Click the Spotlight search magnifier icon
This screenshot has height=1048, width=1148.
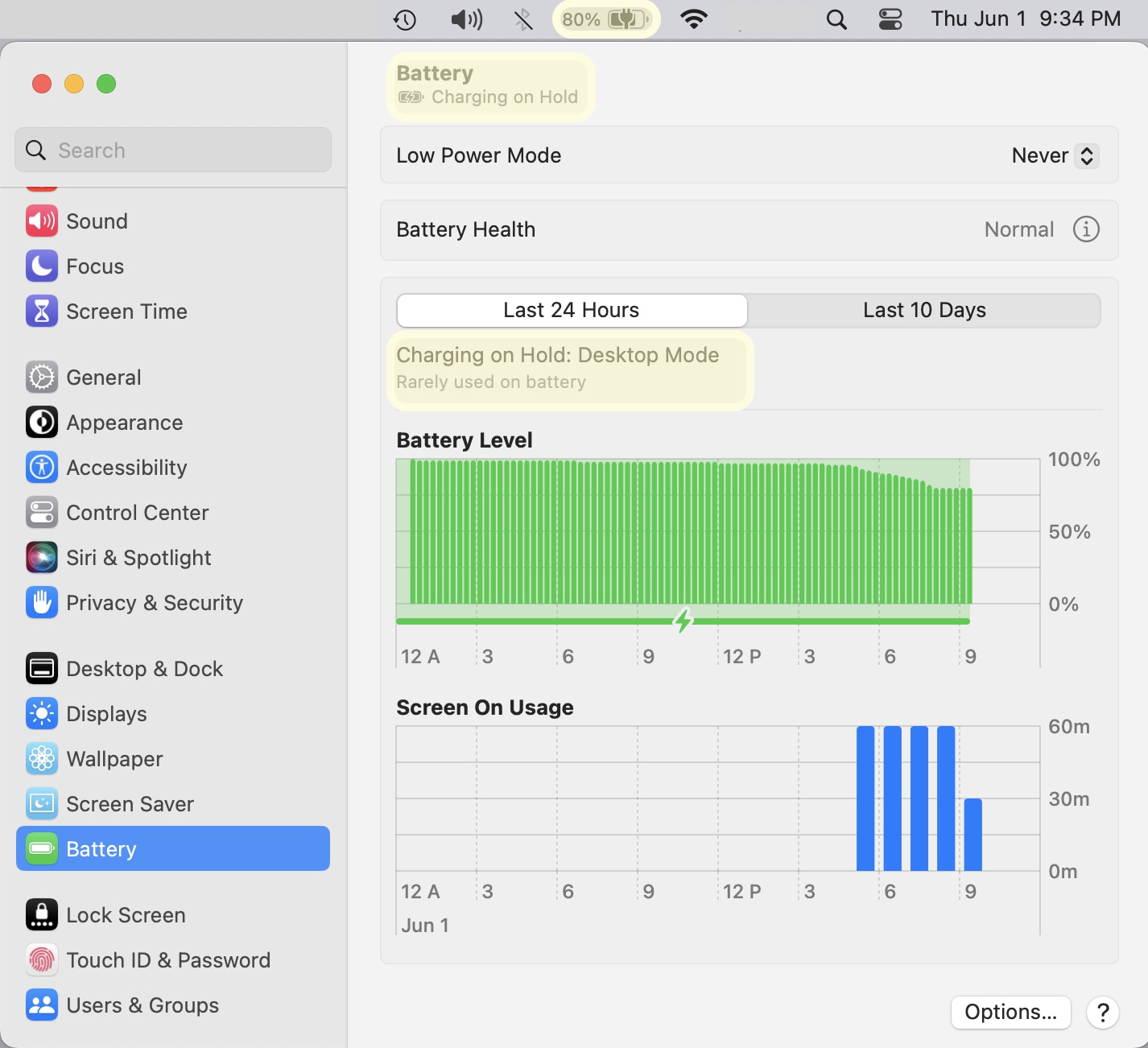836,19
